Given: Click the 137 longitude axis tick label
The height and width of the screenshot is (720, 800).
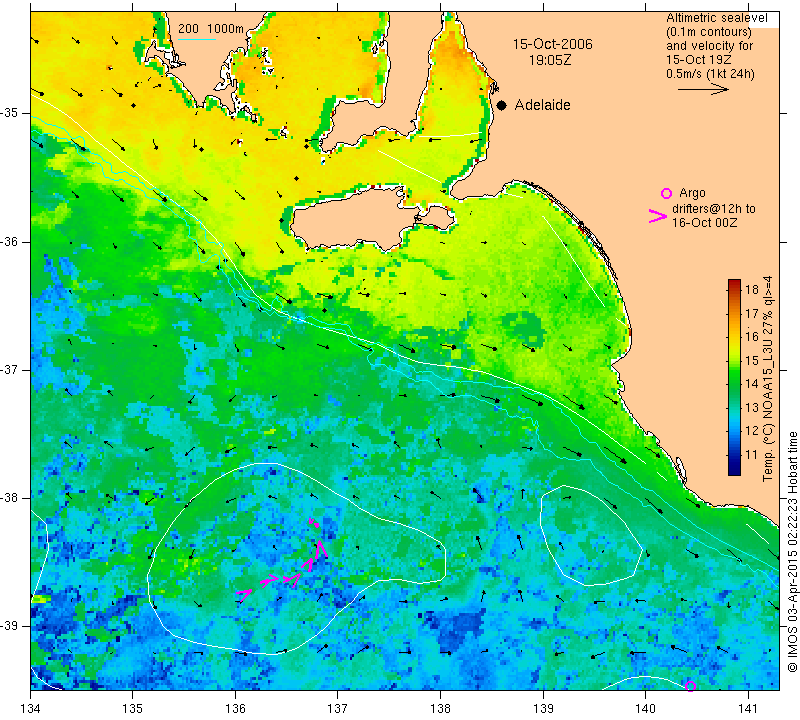Looking at the screenshot, I should point(337,708).
